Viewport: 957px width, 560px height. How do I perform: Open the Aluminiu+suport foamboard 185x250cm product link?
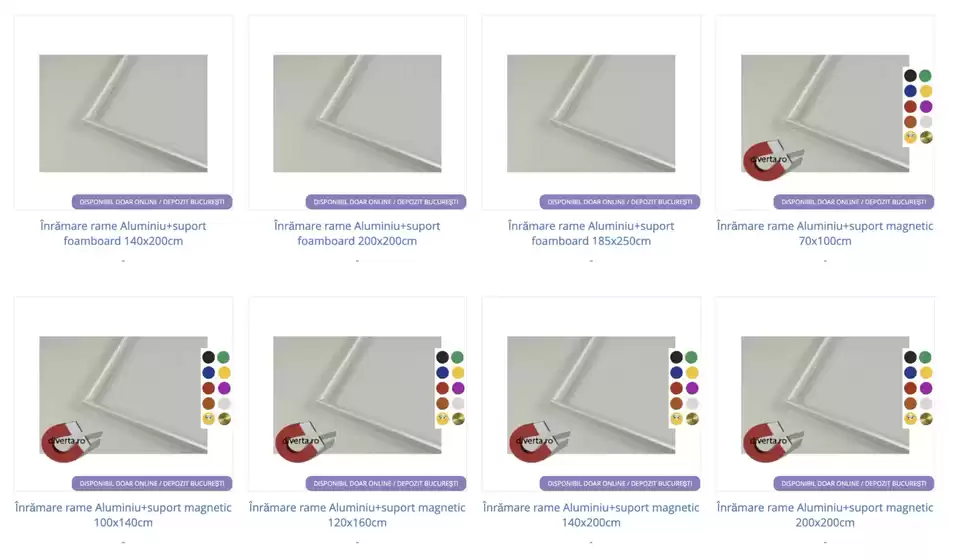[x=591, y=233]
